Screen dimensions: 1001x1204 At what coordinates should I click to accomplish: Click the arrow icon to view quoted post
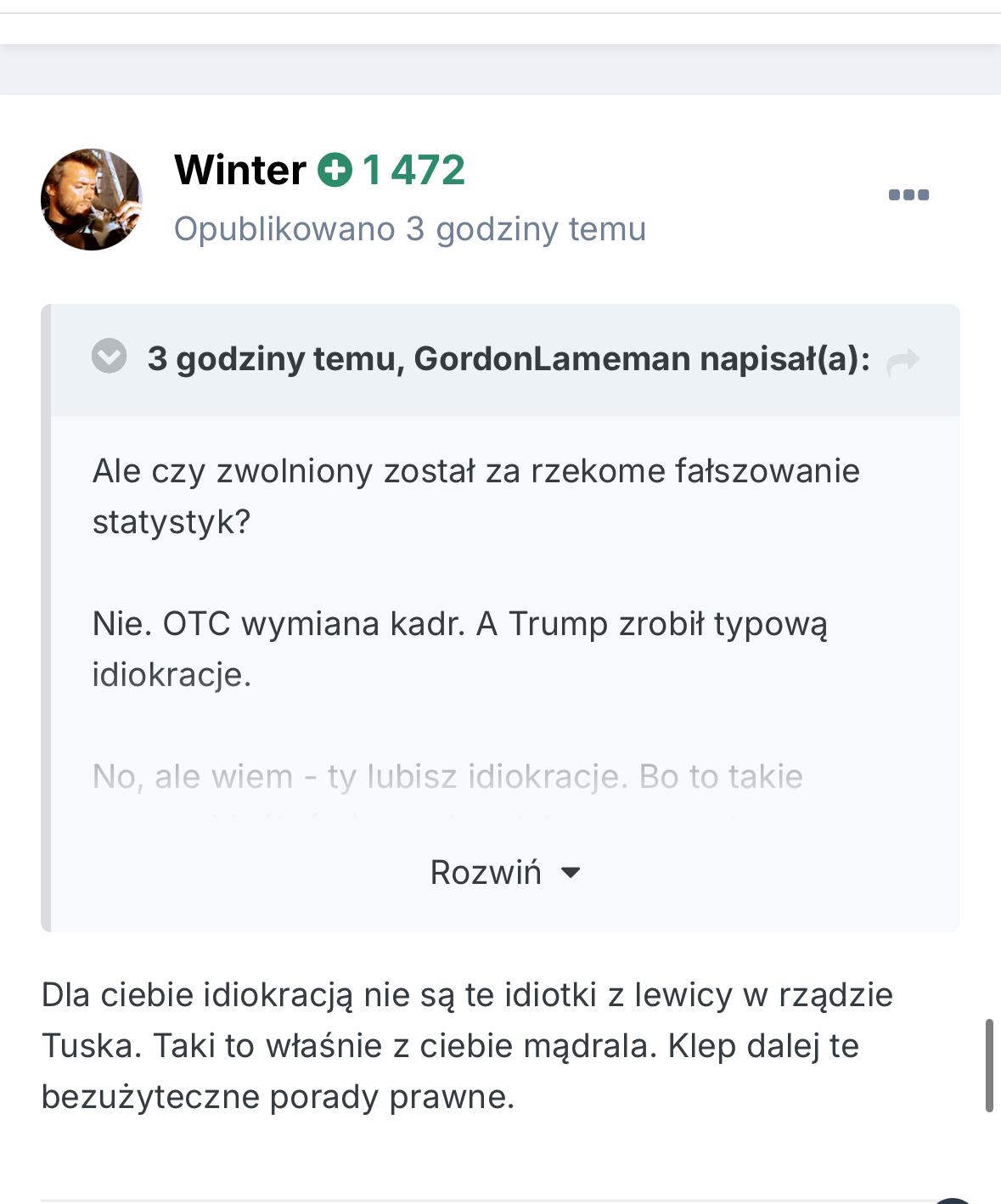(902, 361)
